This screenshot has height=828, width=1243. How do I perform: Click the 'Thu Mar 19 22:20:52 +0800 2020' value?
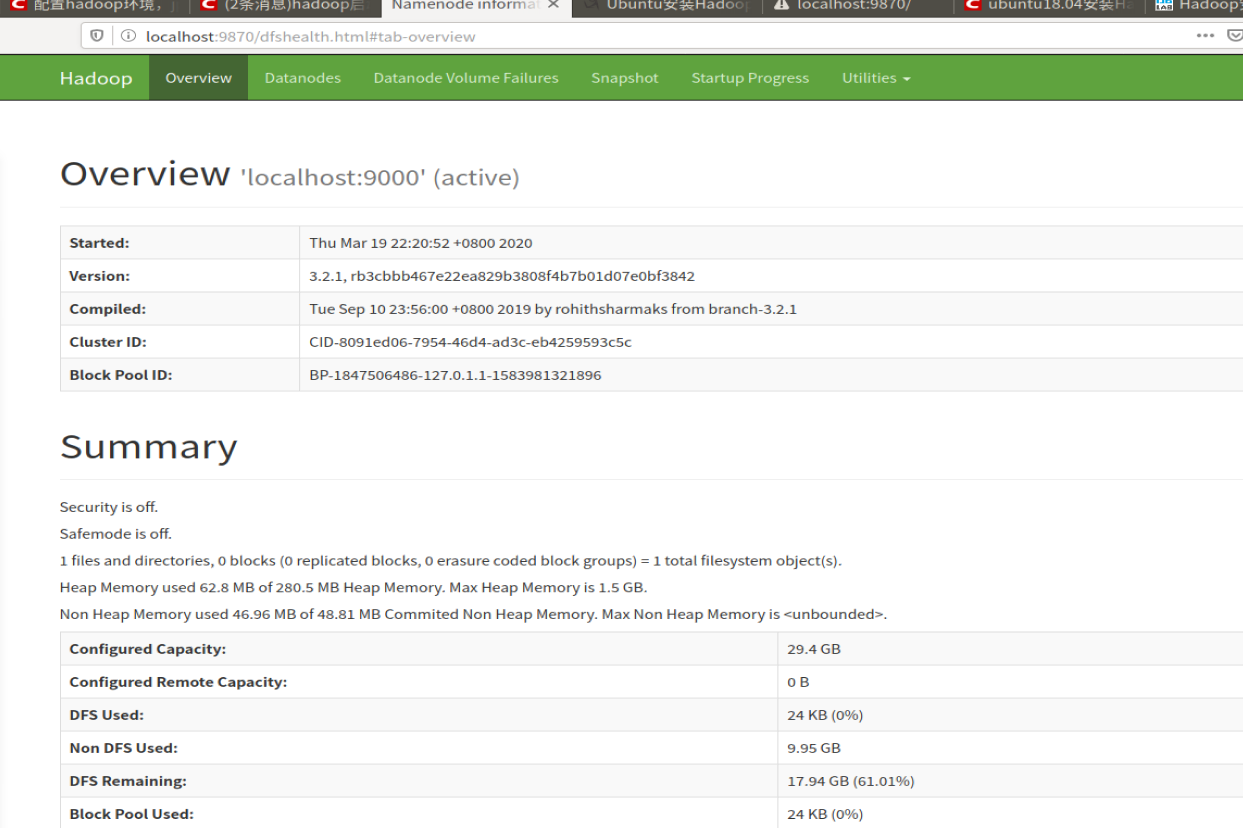click(x=421, y=243)
